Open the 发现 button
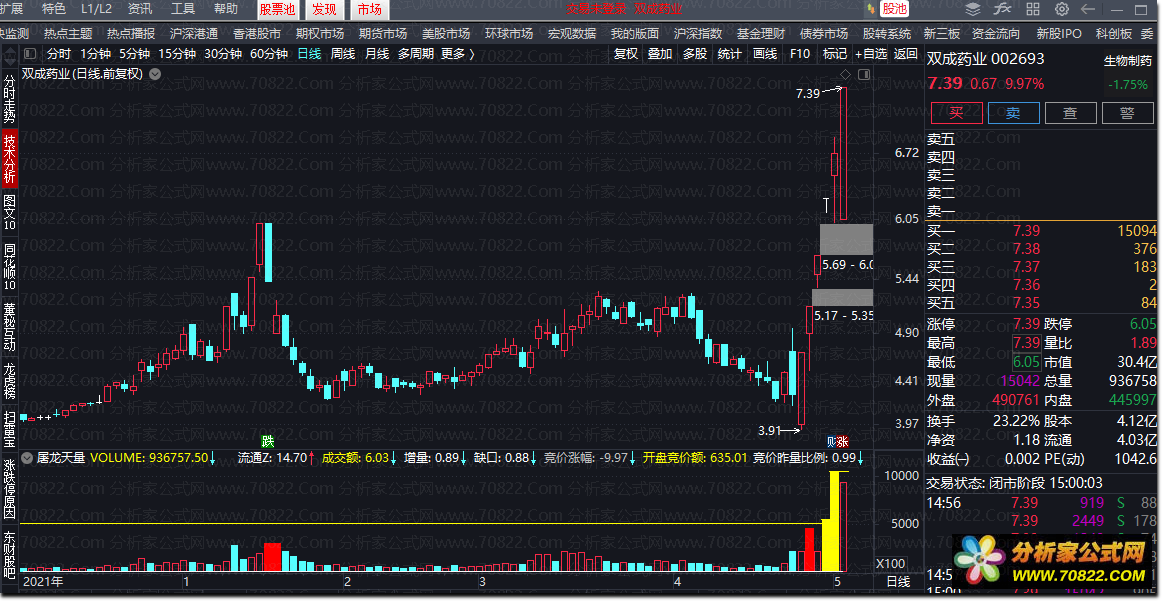Screen dimensions: 1163x601 [324, 10]
